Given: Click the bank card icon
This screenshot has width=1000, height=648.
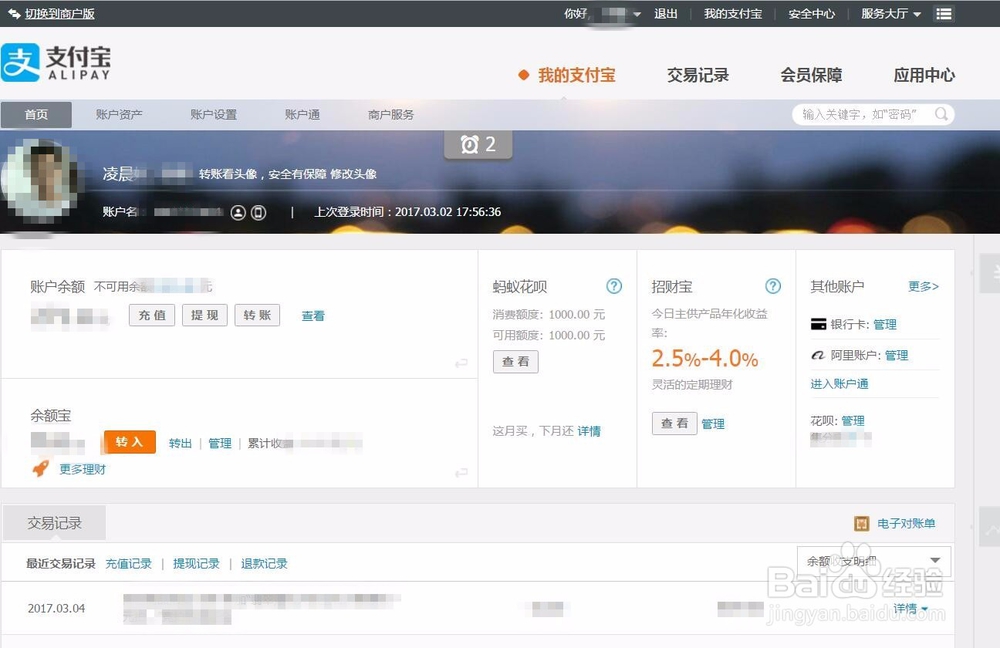Looking at the screenshot, I should [x=818, y=324].
